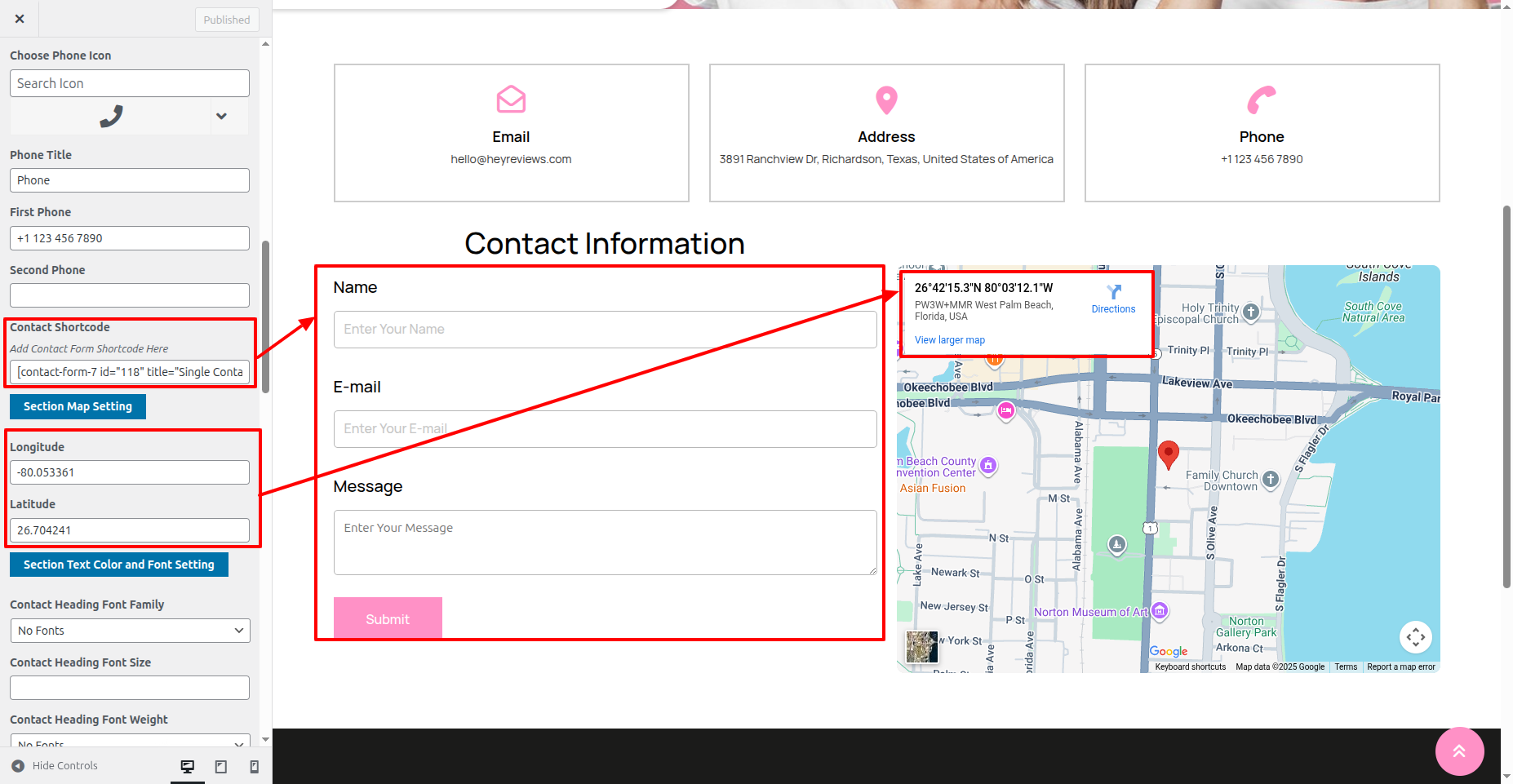Switch to tablet preview device icon
Image resolution: width=1513 pixels, height=784 pixels.
click(221, 766)
